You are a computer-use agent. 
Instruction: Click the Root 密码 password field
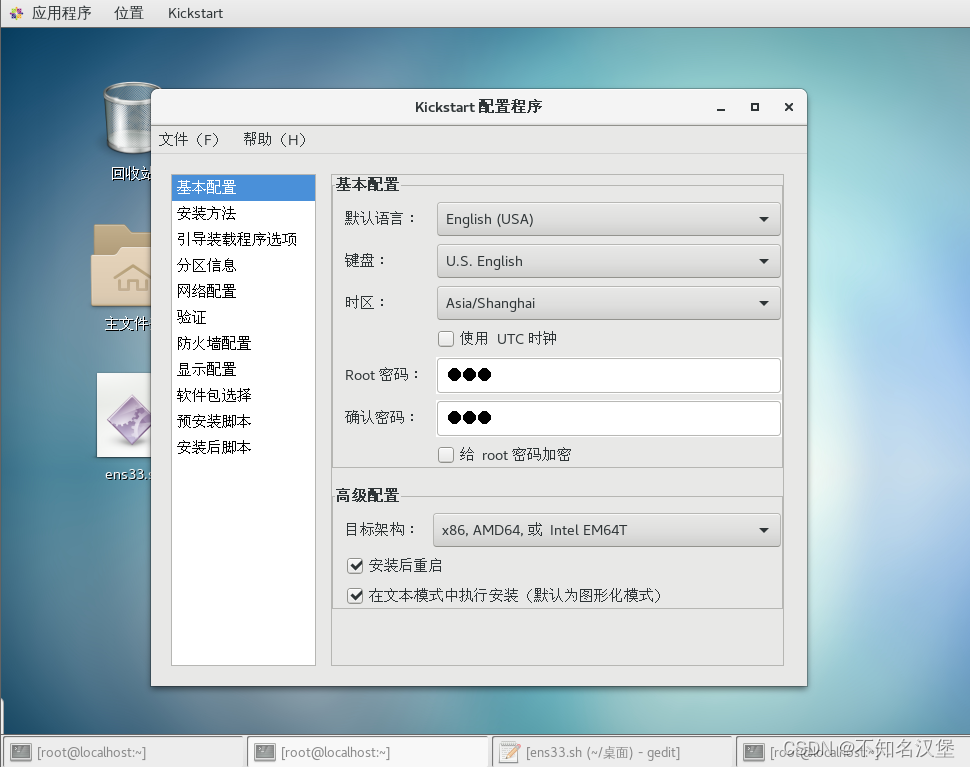608,375
